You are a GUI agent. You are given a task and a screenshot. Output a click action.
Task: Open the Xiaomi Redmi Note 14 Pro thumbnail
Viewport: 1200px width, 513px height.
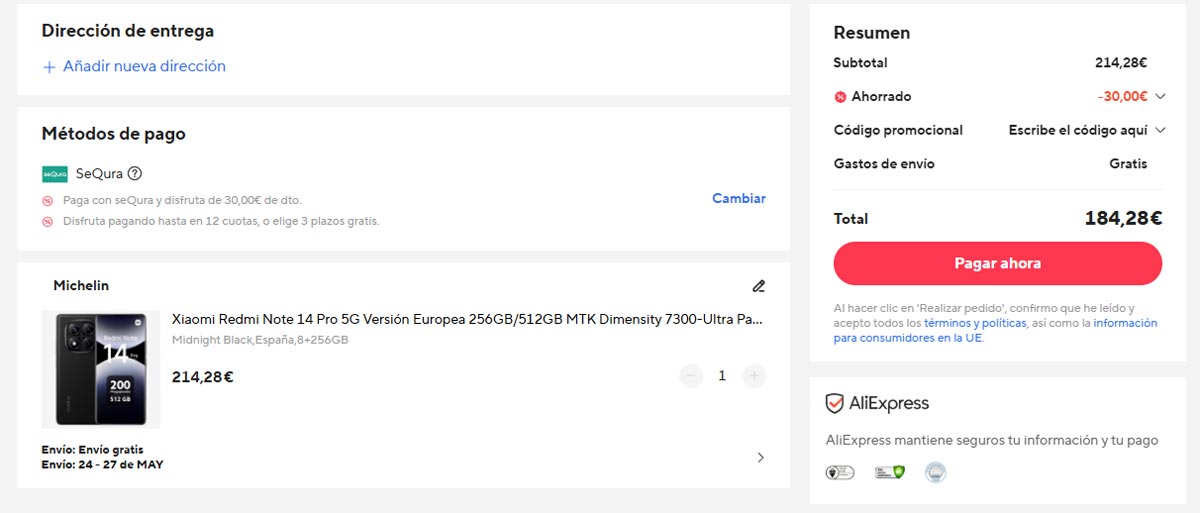point(101,369)
